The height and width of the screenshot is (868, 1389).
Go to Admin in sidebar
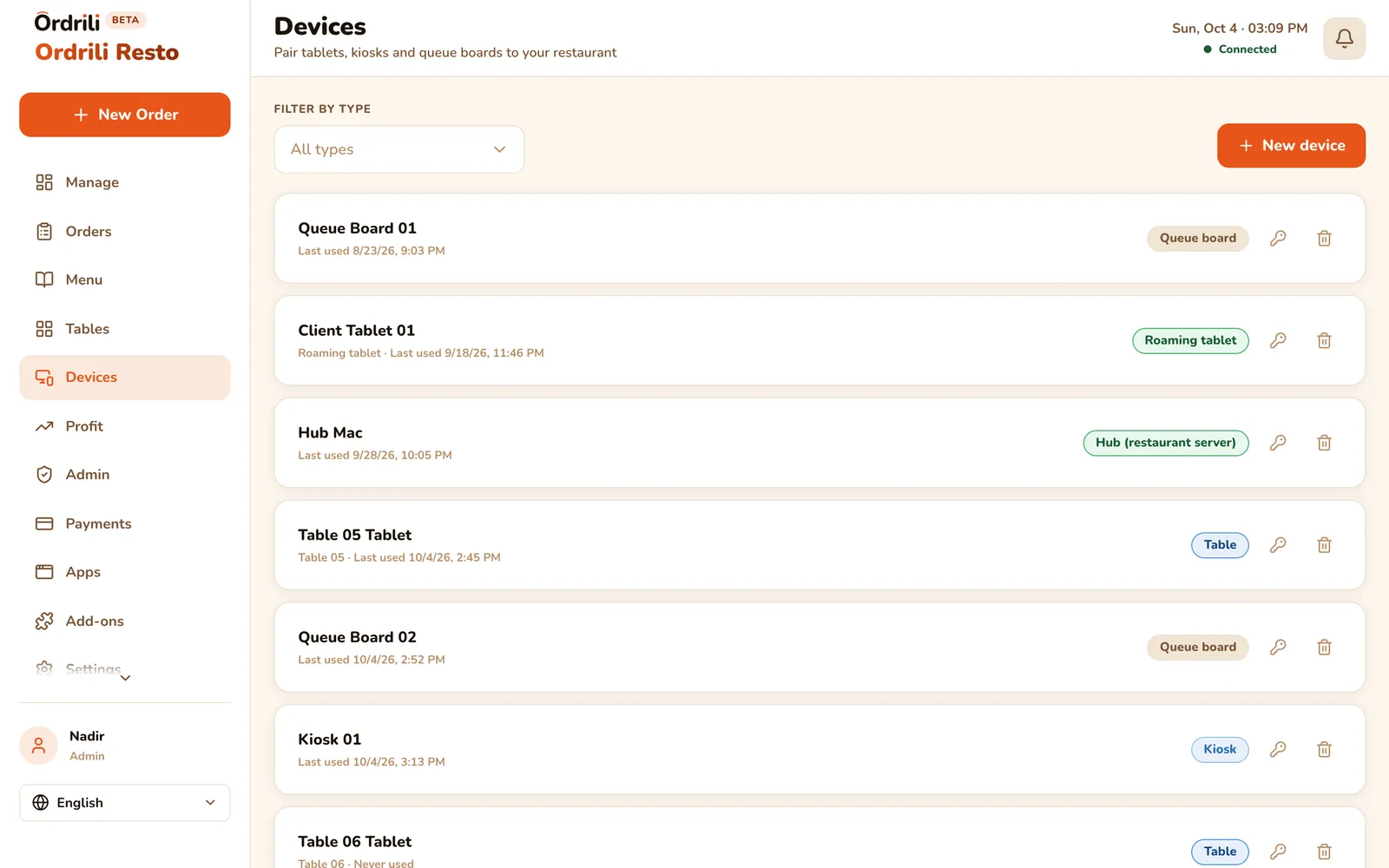pyautogui.click(x=125, y=475)
